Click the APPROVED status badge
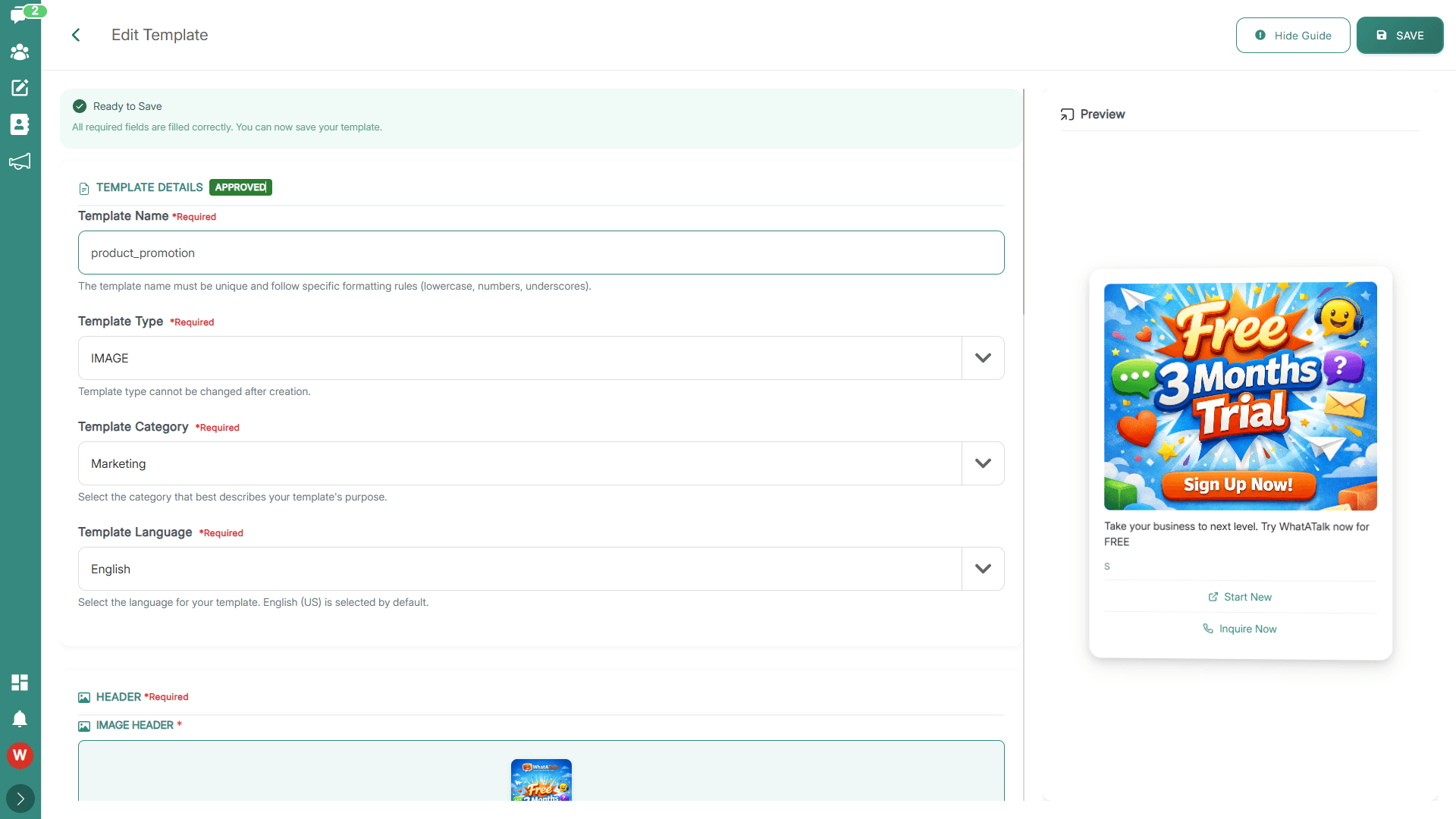Viewport: 1456px width, 819px height. pos(240,187)
